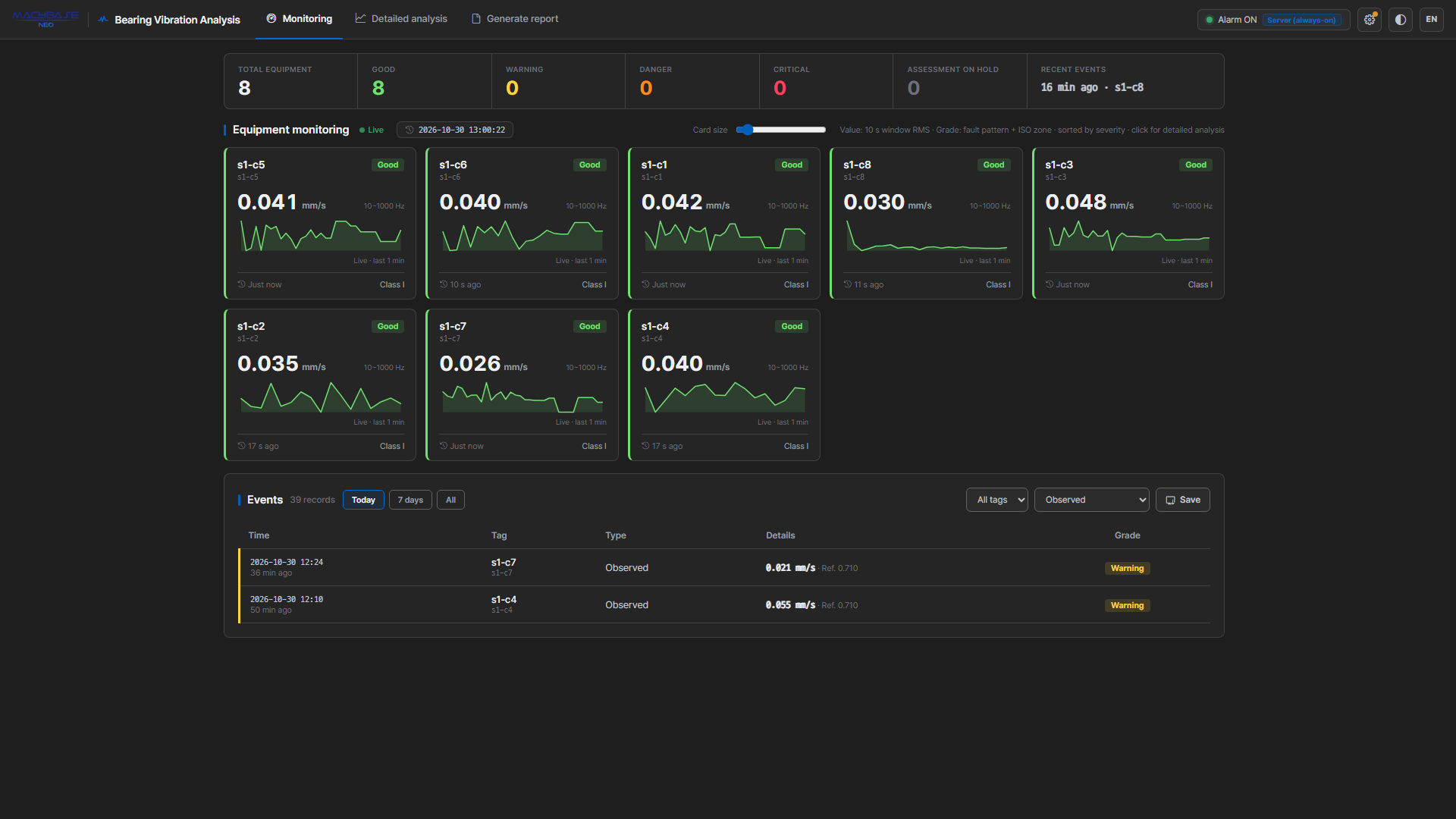Open the Monitoring tab
The height and width of the screenshot is (819, 1456).
click(299, 19)
